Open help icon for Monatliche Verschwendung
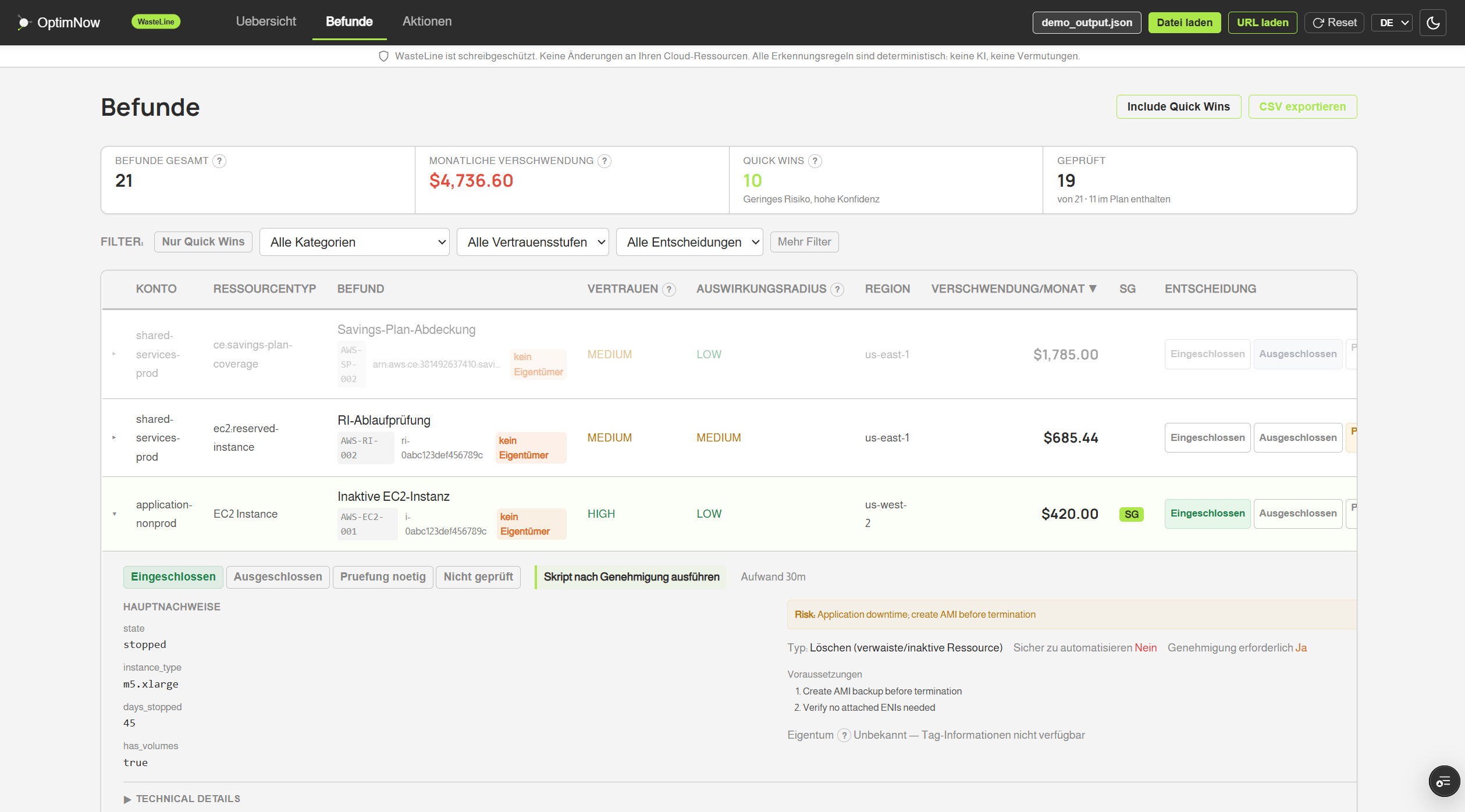Viewport: 1465px width, 812px height. [x=605, y=161]
